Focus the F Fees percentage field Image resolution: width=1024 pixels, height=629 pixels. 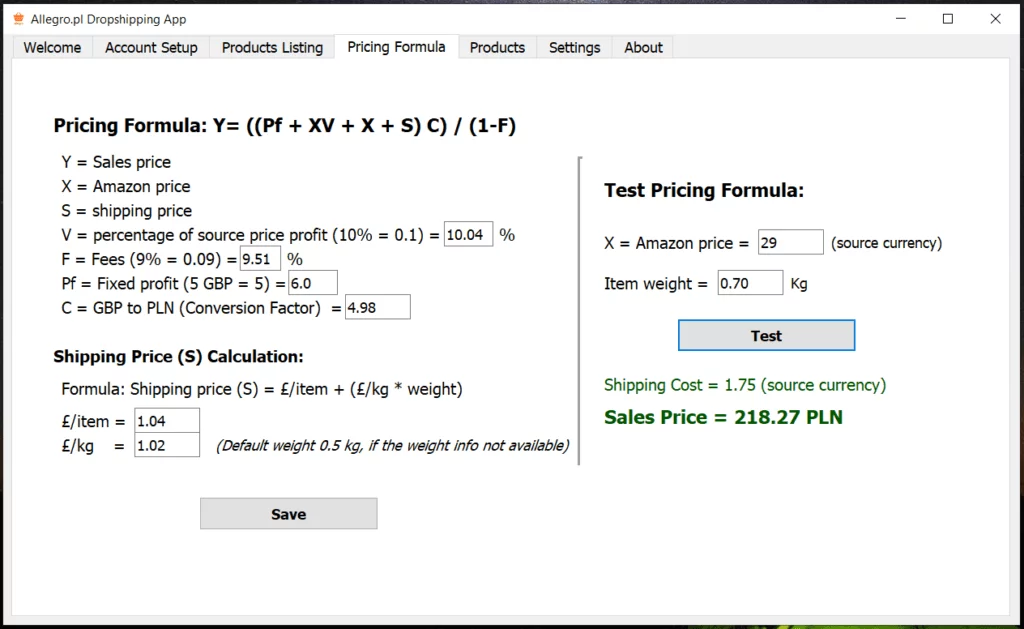[x=260, y=259]
